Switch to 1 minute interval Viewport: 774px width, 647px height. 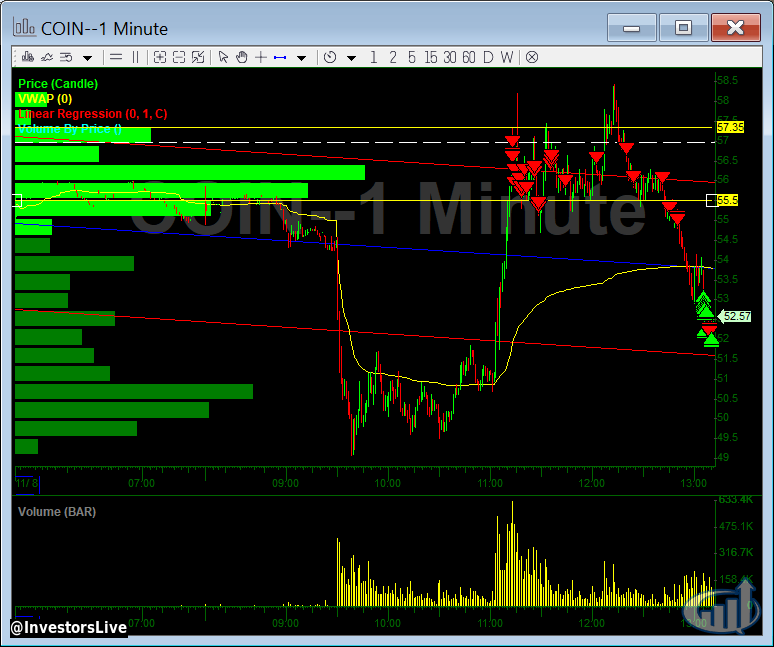374,57
